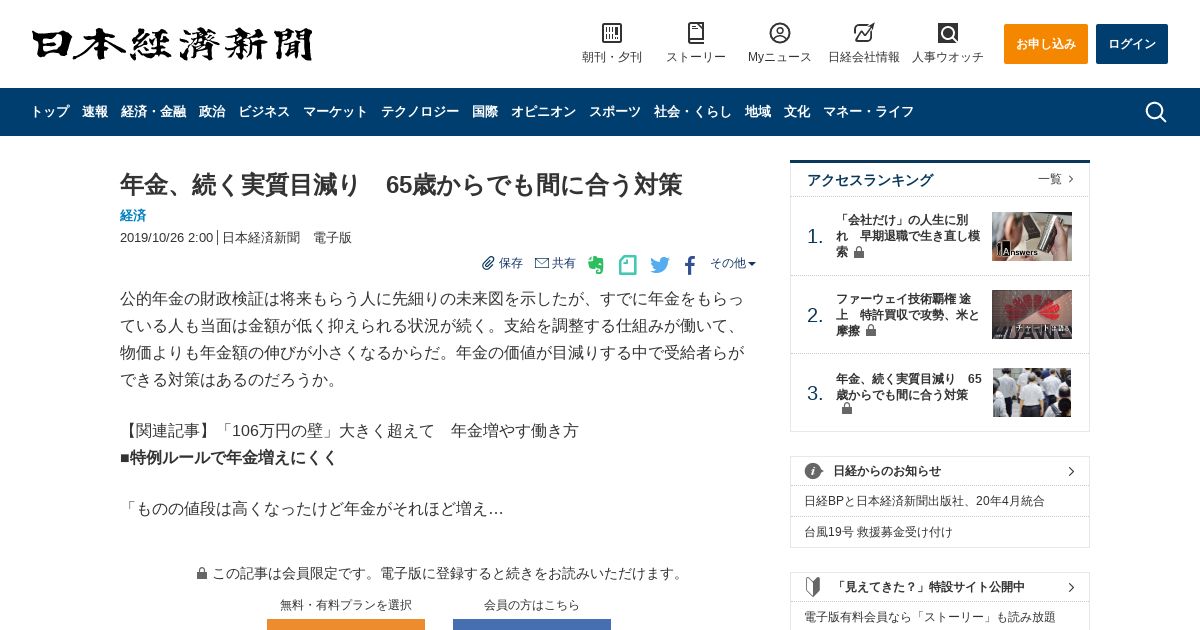Open the ビジネス section
Image resolution: width=1200 pixels, height=630 pixels.
[x=264, y=112]
